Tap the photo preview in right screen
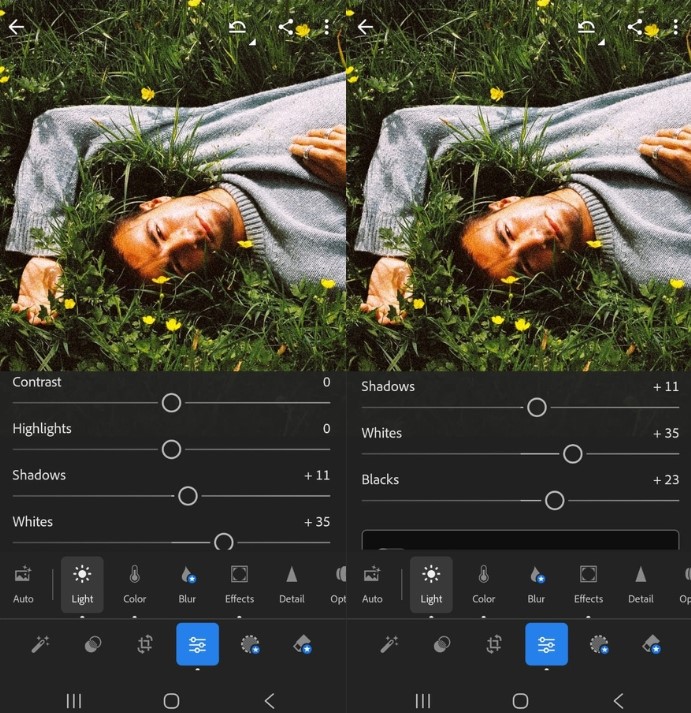 click(x=519, y=186)
